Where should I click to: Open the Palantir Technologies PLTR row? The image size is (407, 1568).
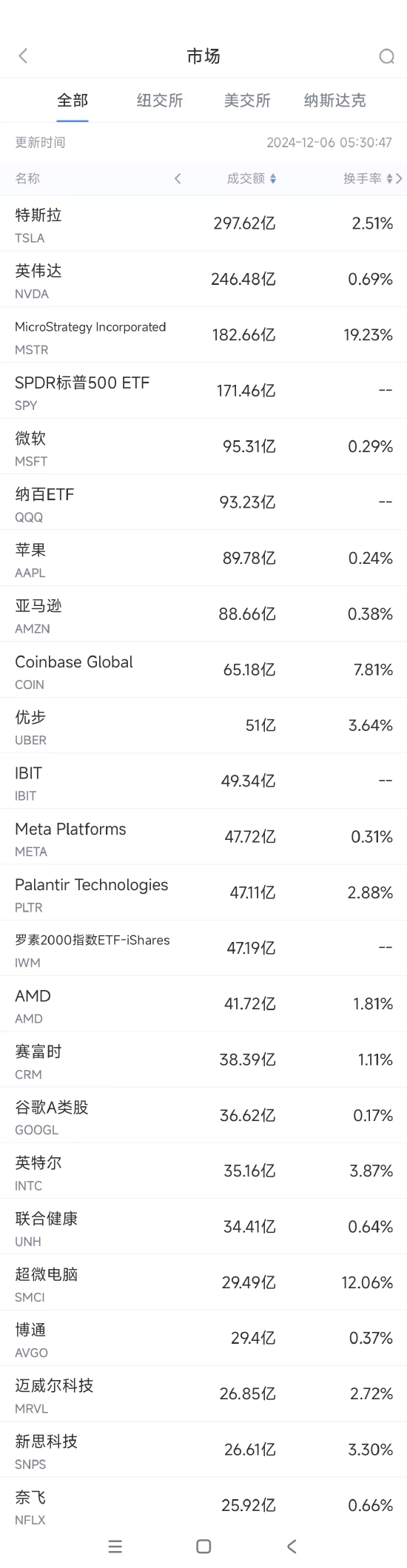[x=203, y=892]
